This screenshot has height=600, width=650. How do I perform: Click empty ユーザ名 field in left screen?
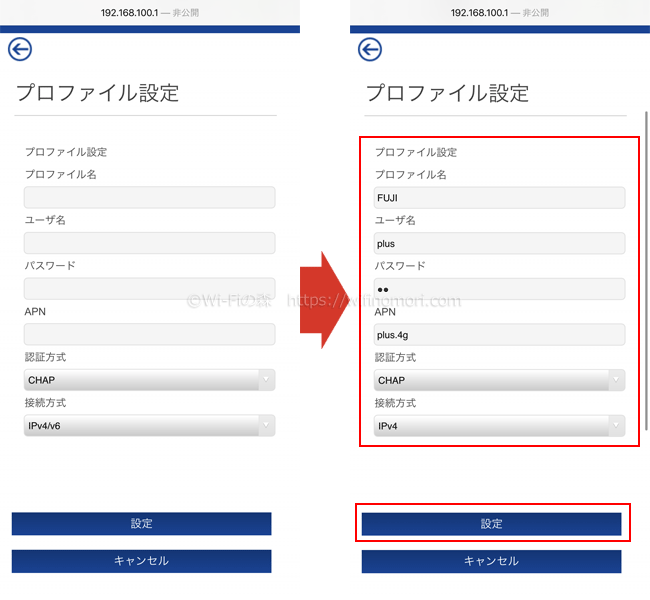(150, 243)
